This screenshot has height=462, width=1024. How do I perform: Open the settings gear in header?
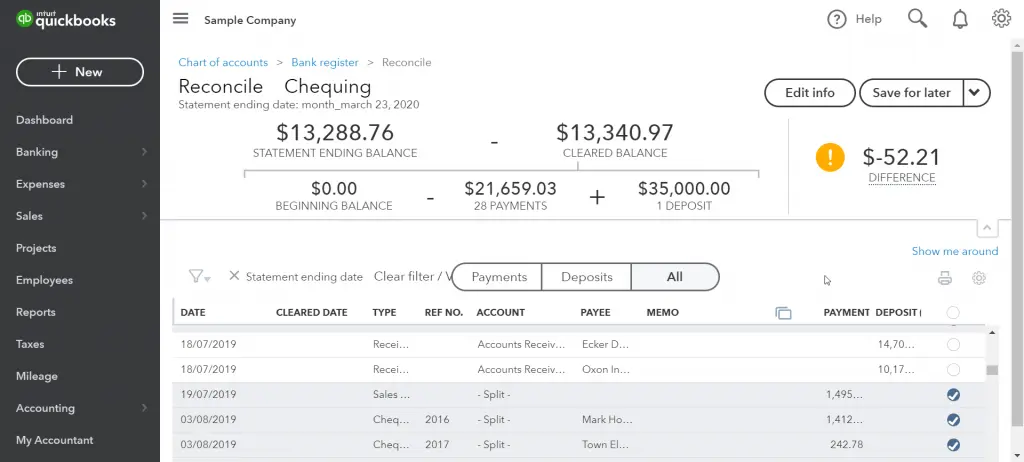tap(1001, 18)
